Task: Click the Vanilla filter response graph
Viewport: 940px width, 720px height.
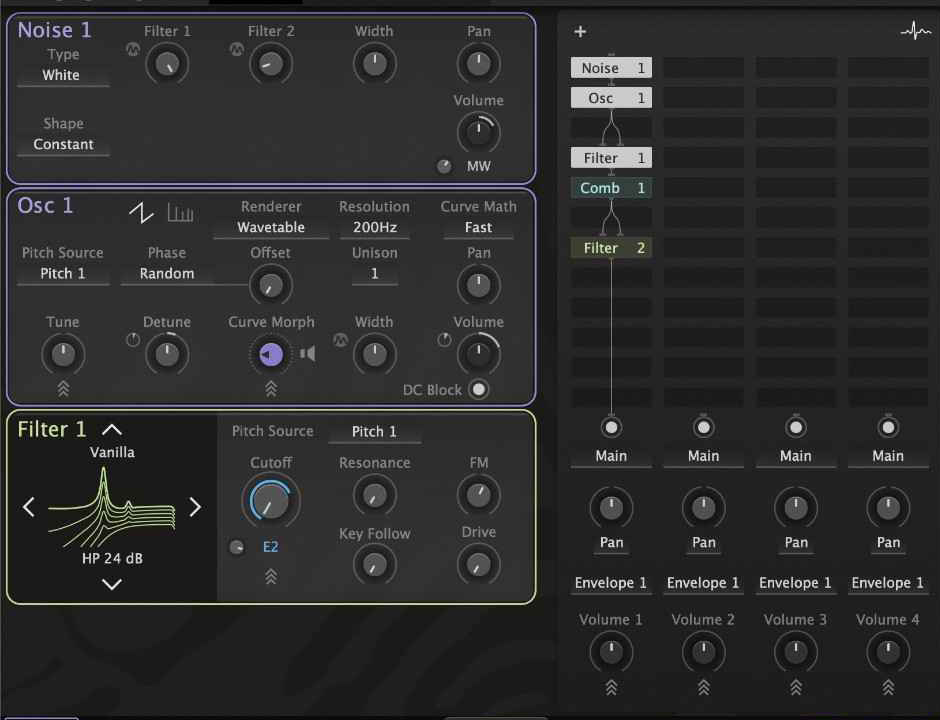Action: pyautogui.click(x=112, y=507)
